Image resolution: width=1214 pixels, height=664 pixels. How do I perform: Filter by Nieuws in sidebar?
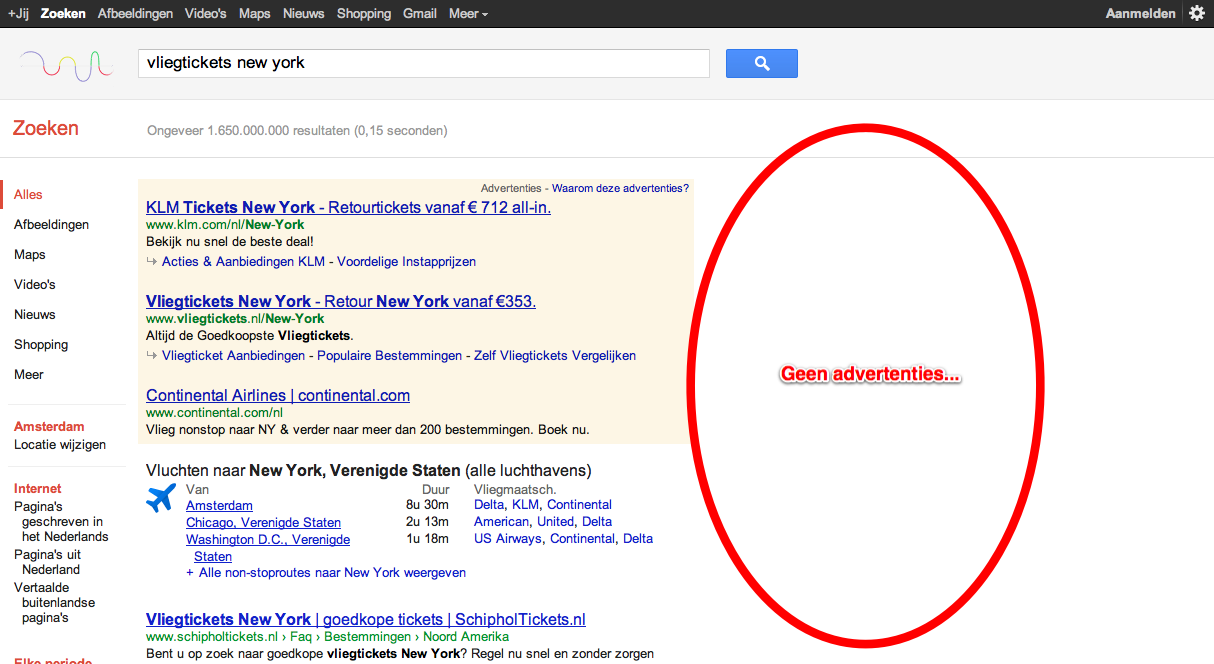click(35, 315)
